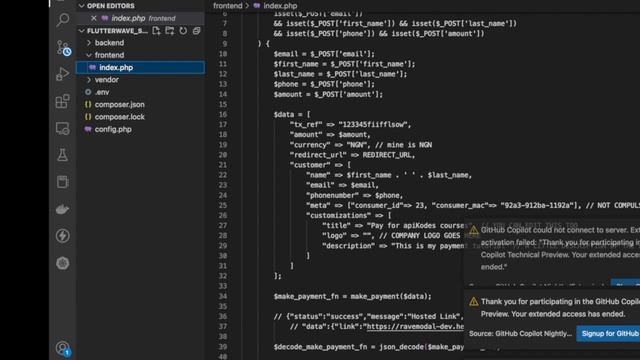640x360 pixels.
Task: Create a new folder in explorer
Action: pos(170,31)
